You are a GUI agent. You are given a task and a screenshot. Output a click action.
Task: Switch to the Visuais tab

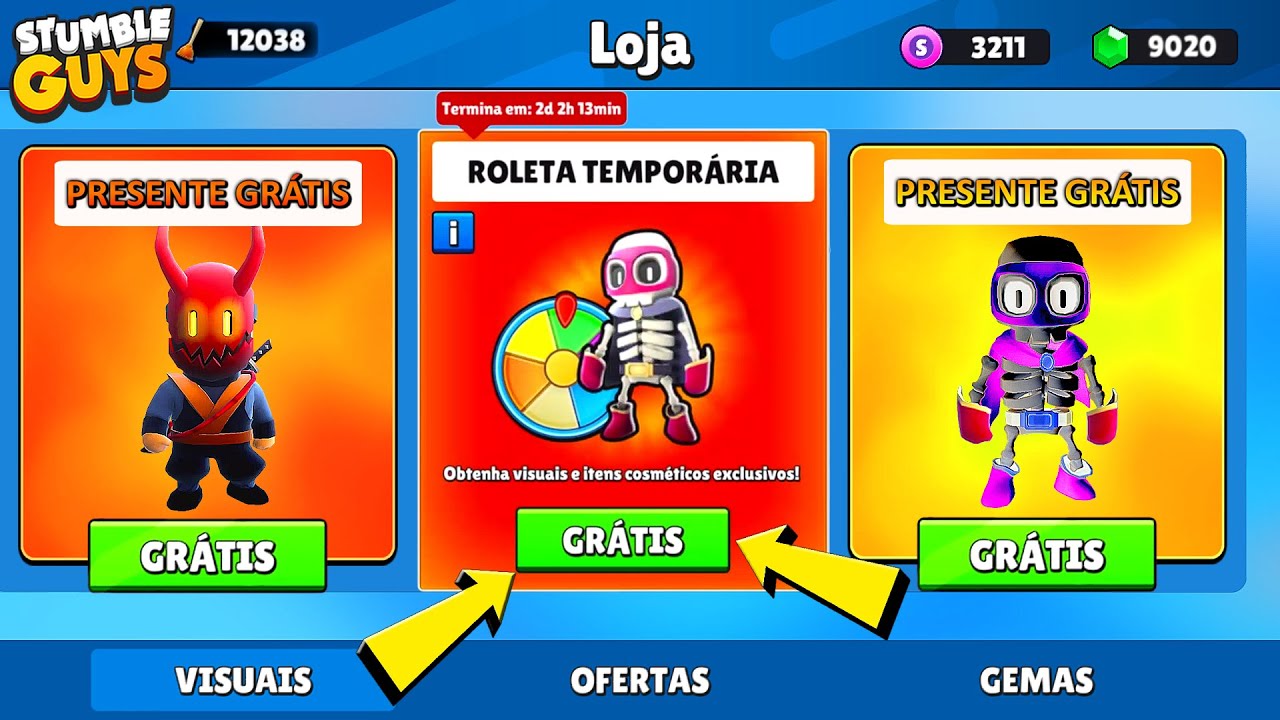pos(243,680)
